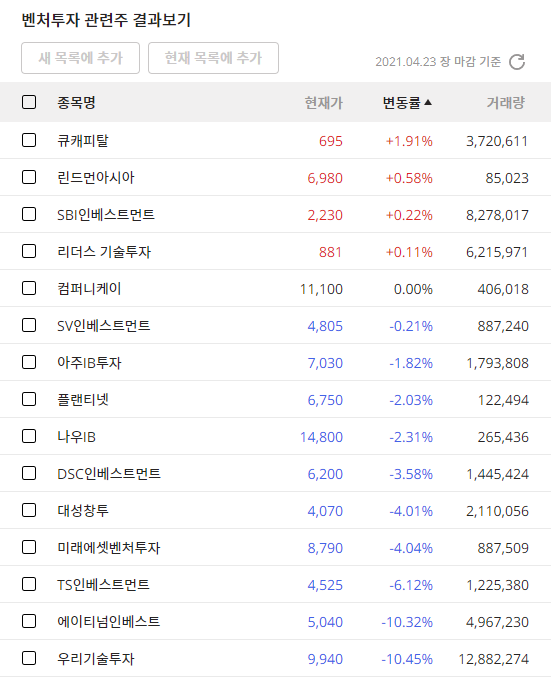Screen dimensions: 551x683
Task: Open SV인베스트먼트 stock name
Action: tap(104, 326)
